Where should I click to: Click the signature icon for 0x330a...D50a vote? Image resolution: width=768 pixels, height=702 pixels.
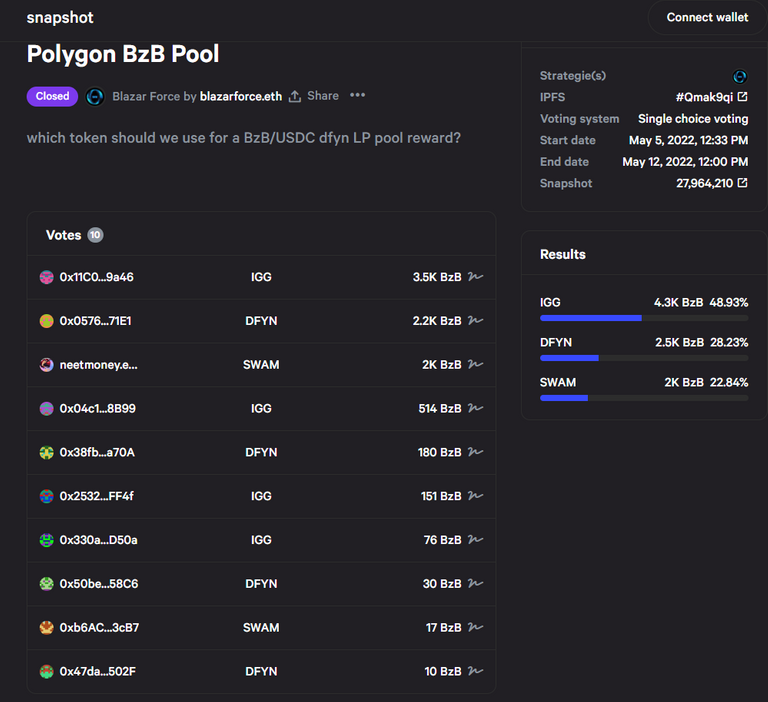pyautogui.click(x=475, y=540)
